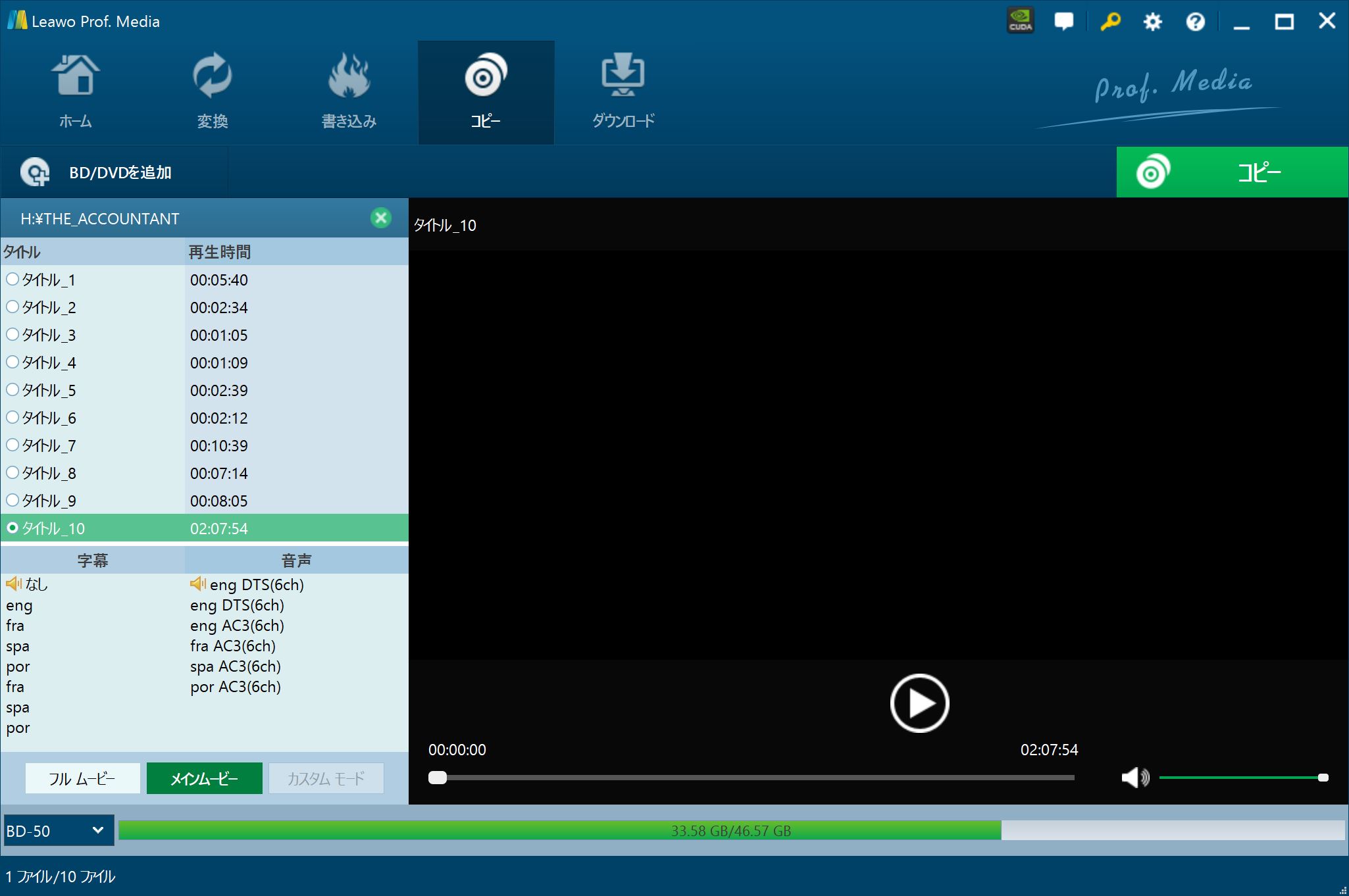Open the feedback chat bubble icon

1063,21
